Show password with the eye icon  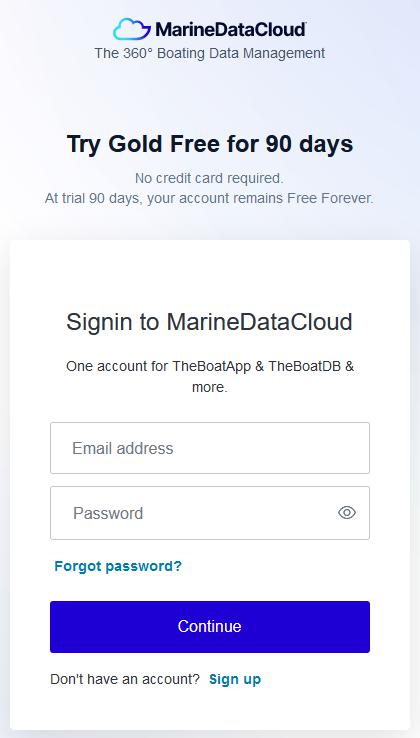pyautogui.click(x=347, y=513)
